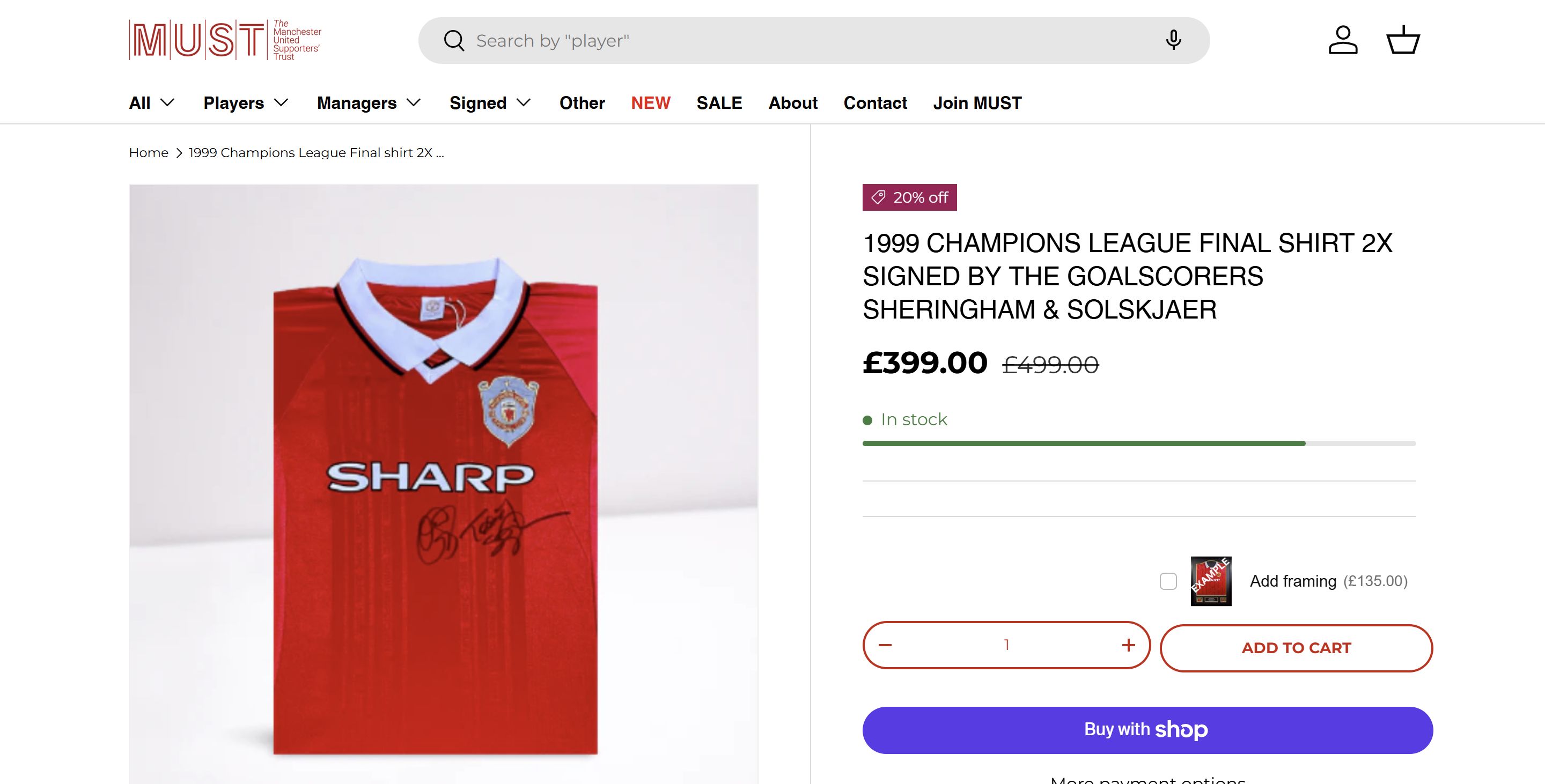Click the framing example thumbnail
This screenshot has height=784, width=1545.
(x=1211, y=581)
